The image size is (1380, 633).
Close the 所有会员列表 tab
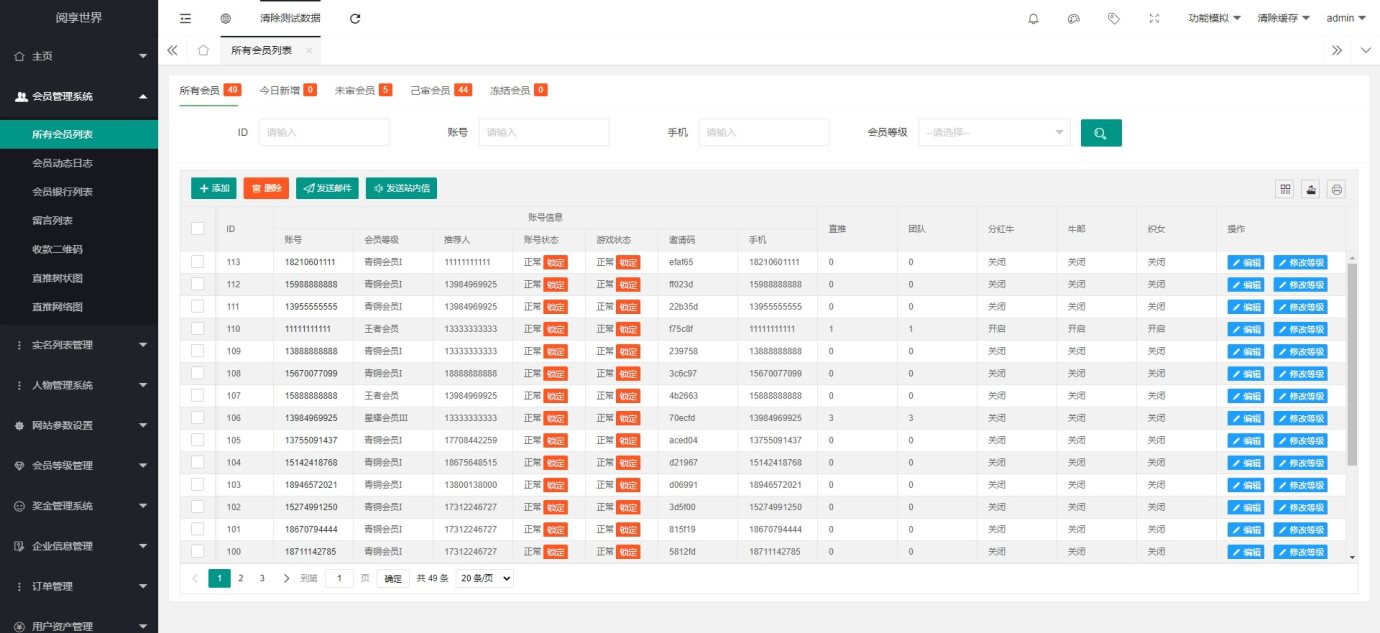click(x=309, y=50)
